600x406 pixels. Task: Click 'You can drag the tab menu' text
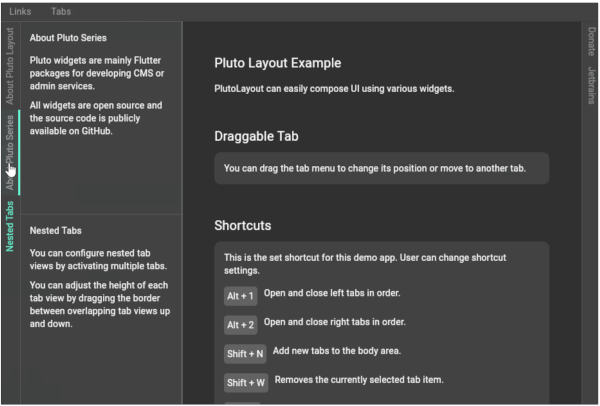click(x=375, y=168)
